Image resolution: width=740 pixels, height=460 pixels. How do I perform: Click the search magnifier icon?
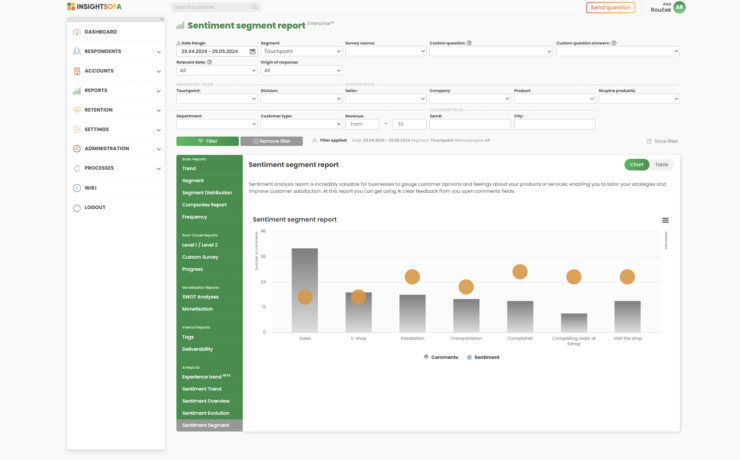255,7
